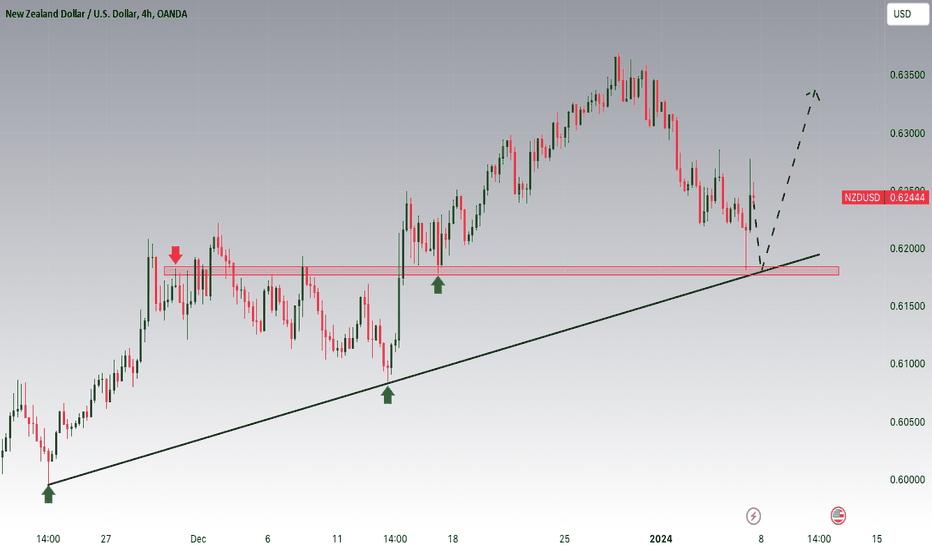
Task: Click the 11 date label on the time axis
Action: click(337, 539)
